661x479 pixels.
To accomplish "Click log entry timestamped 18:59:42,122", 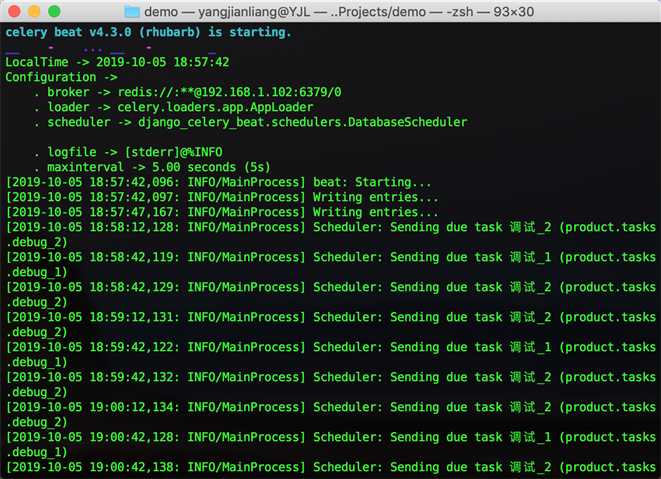I will 330,355.
